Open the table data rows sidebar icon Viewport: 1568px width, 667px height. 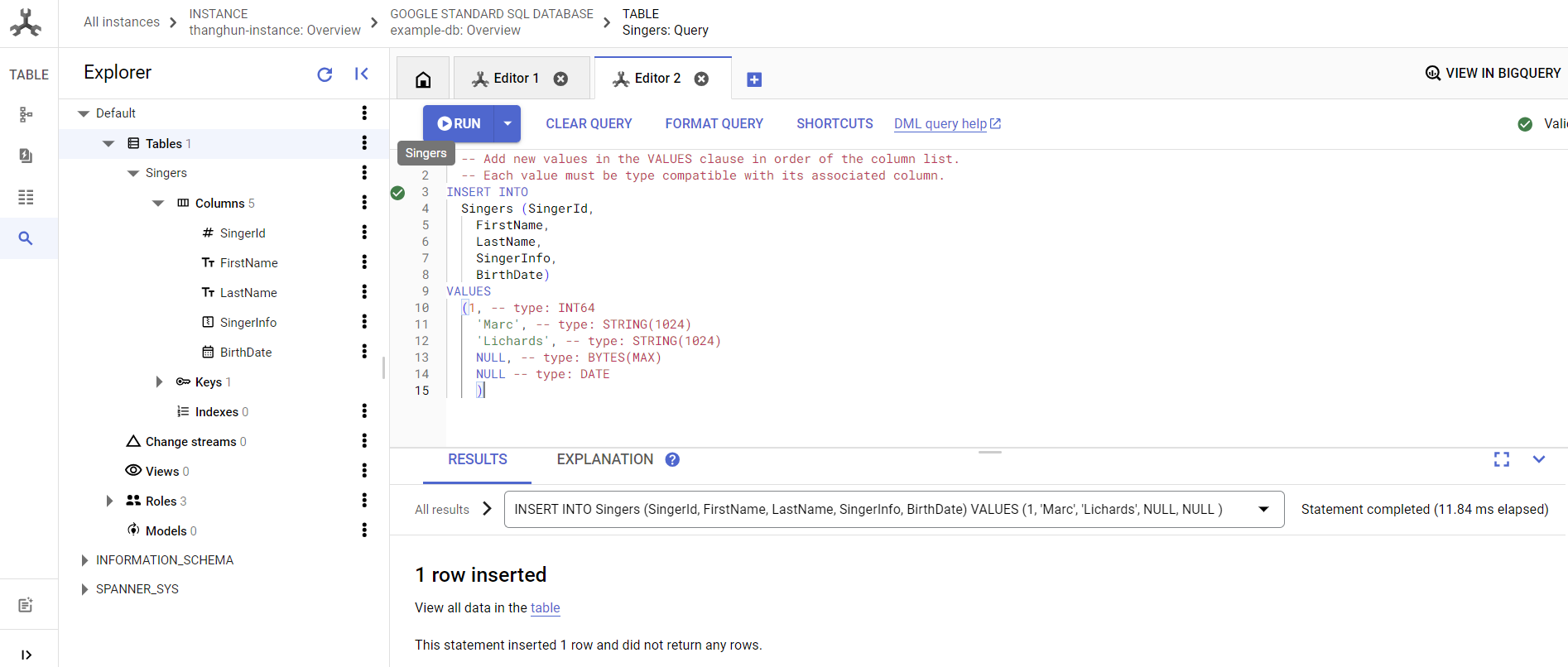(26, 197)
